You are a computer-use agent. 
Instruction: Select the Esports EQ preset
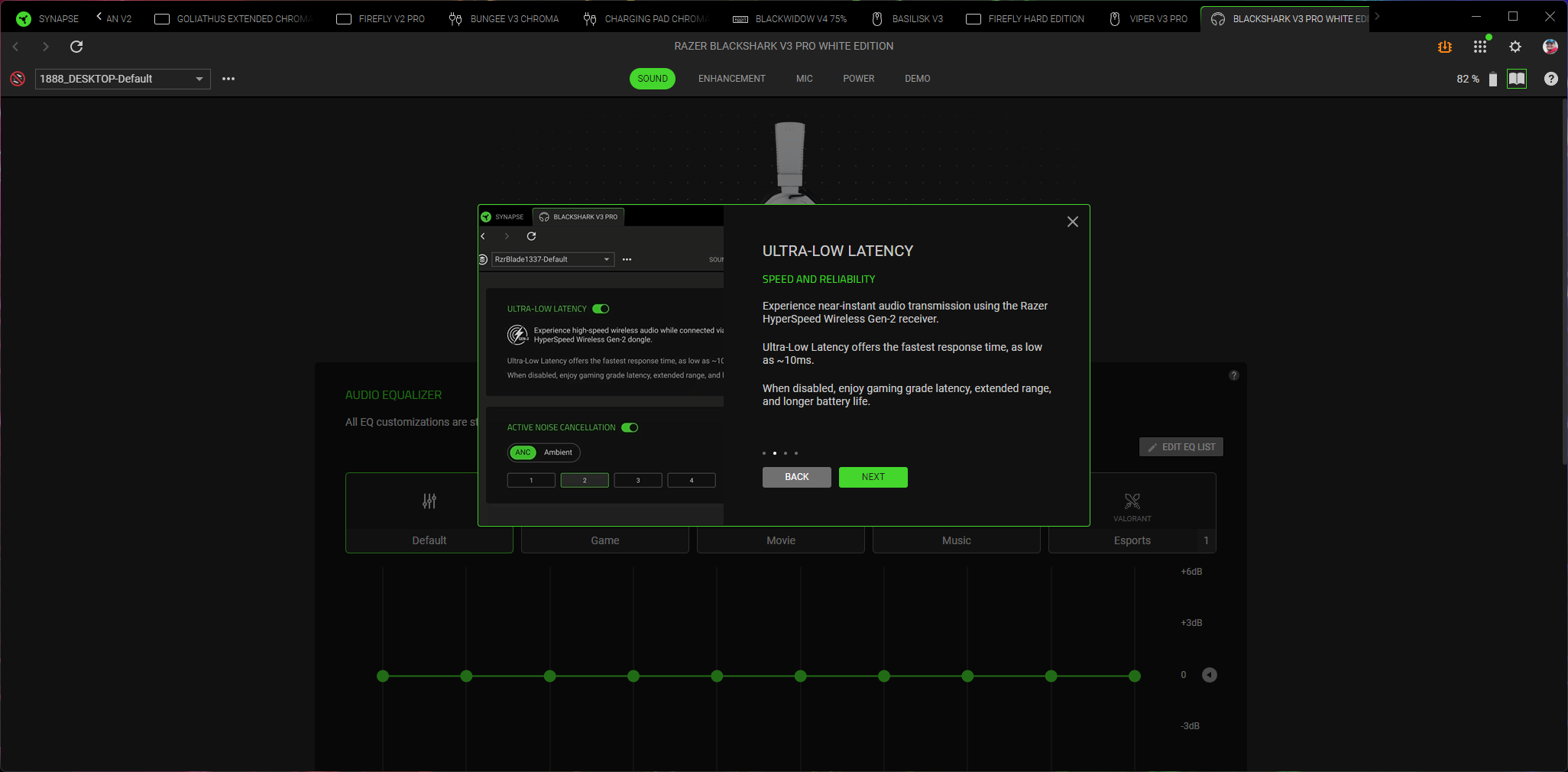point(1132,540)
